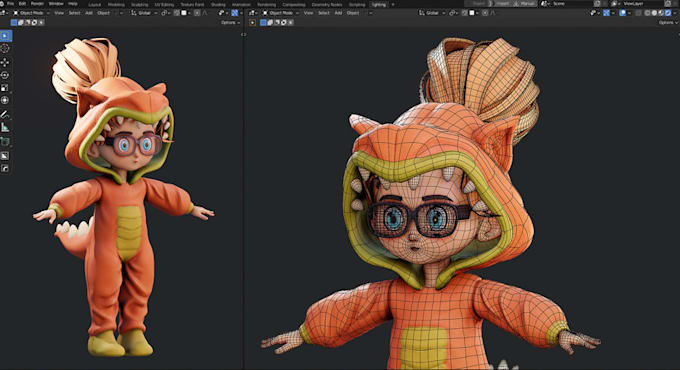
Task: Switch to the Geometry Nodes workspace tab
Action: point(327,4)
